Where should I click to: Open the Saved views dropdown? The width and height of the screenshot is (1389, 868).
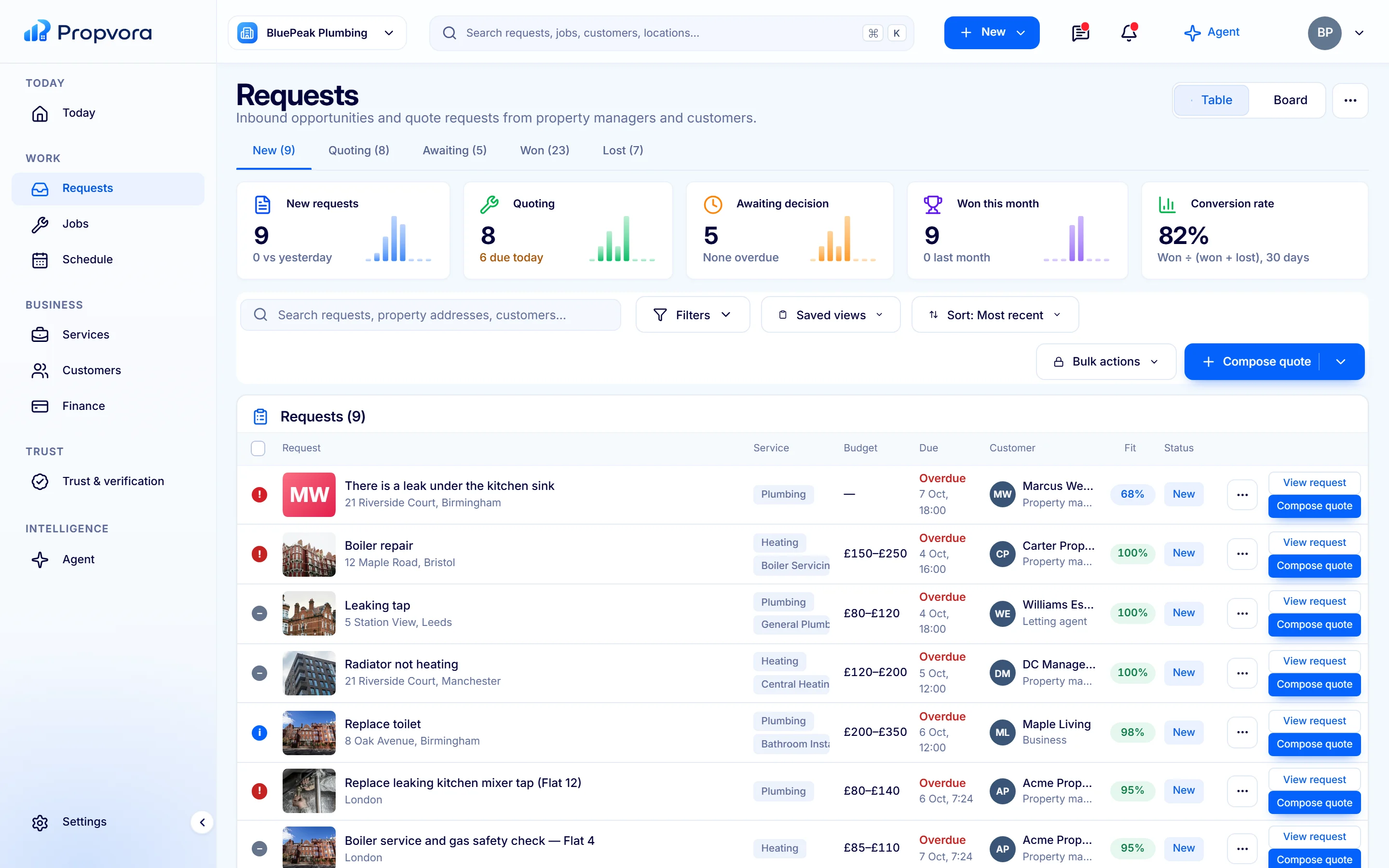coord(831,314)
